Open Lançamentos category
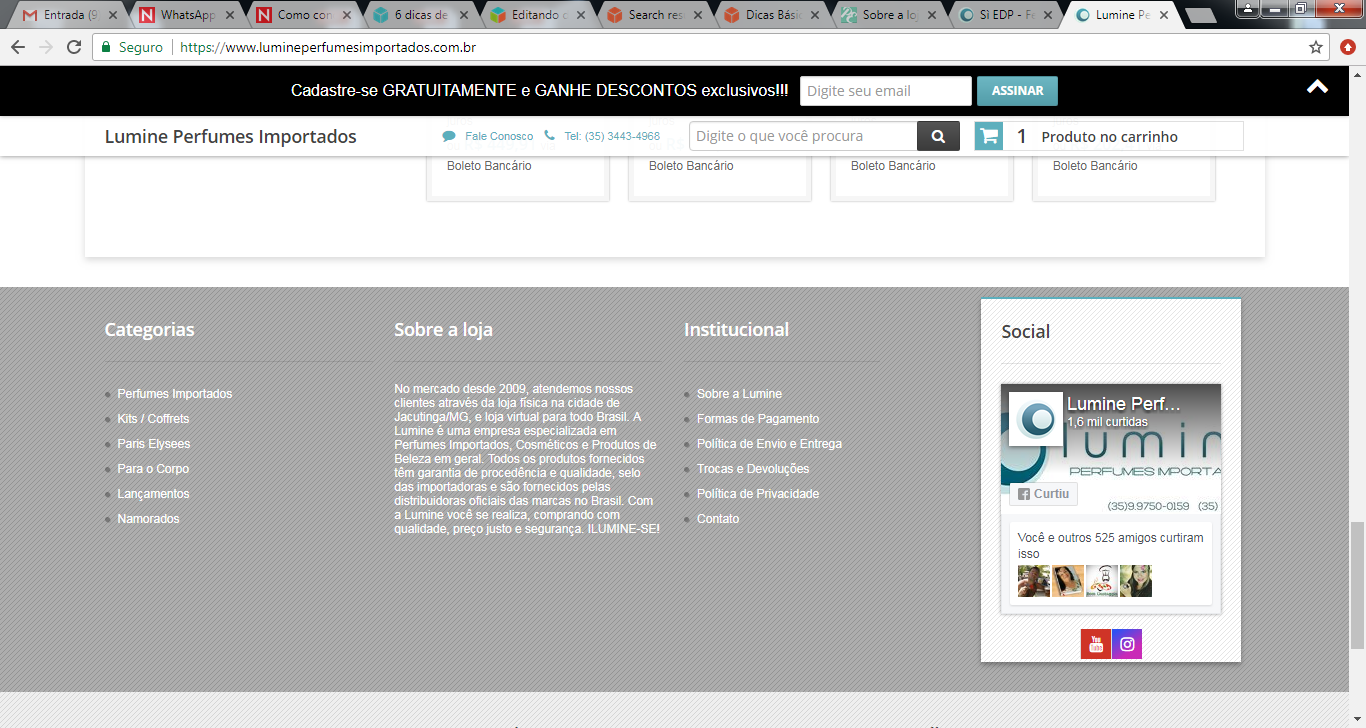 coord(153,494)
